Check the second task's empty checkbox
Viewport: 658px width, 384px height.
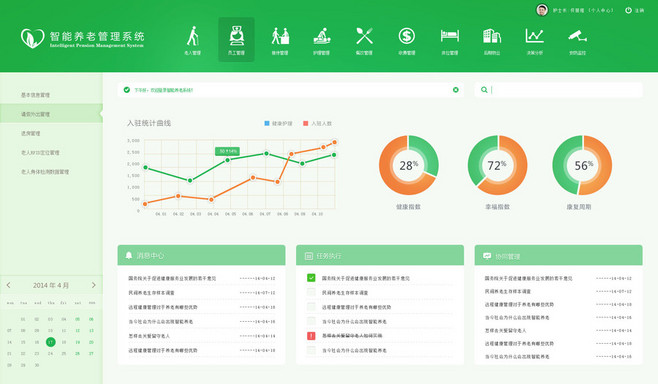pos(311,292)
